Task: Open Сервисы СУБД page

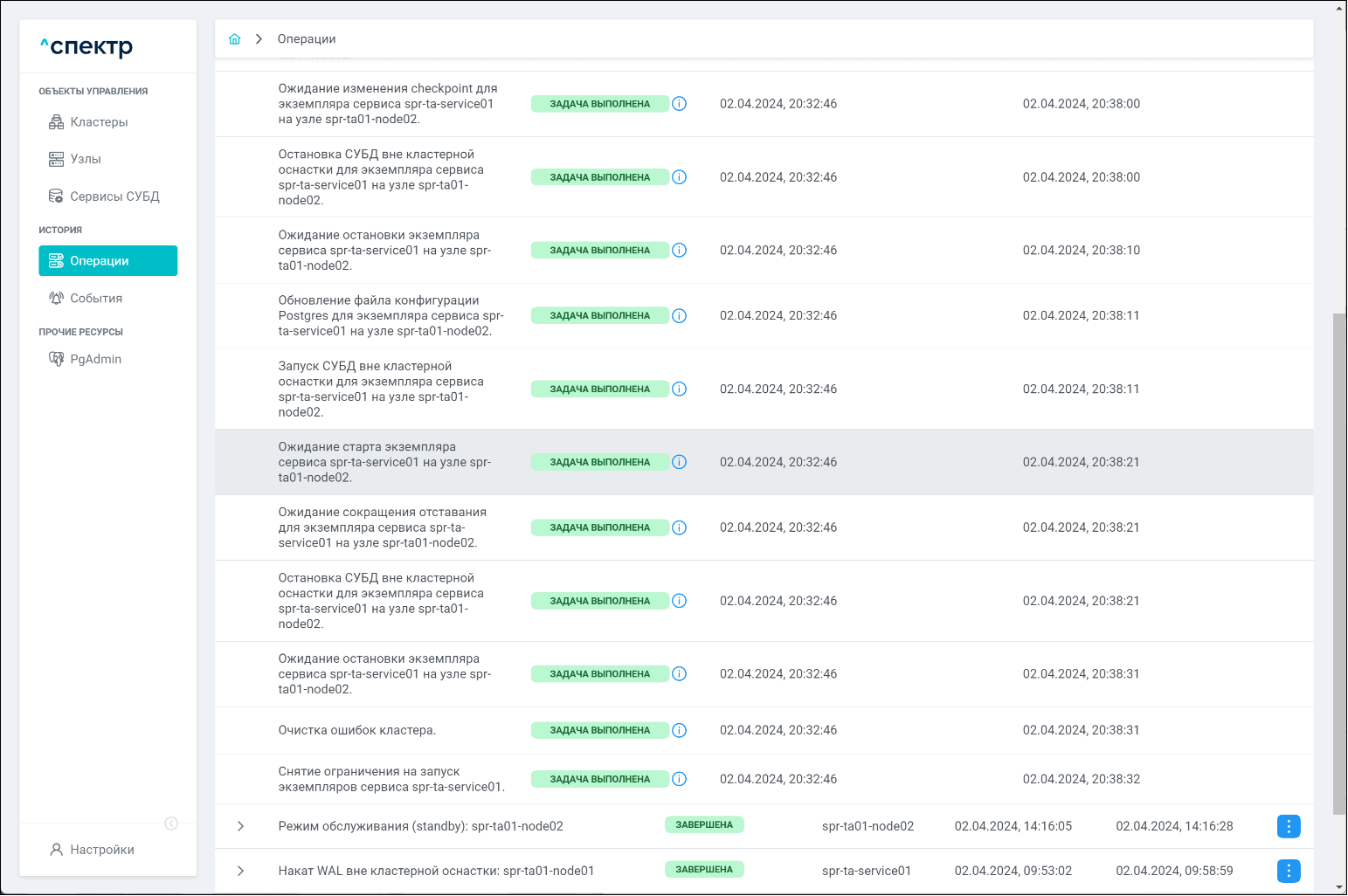Action: [x=114, y=196]
